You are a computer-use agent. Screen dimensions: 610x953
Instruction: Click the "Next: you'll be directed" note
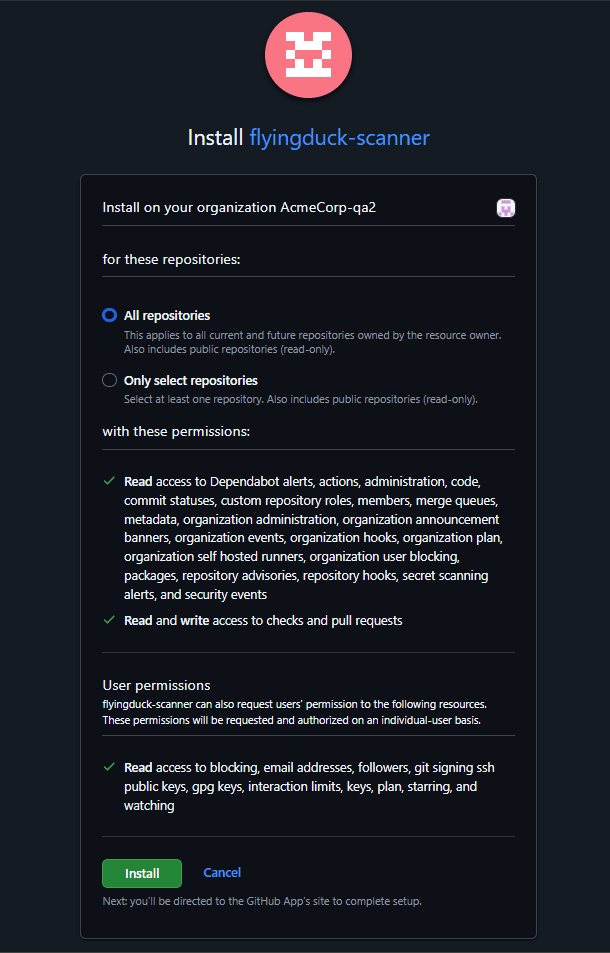[262, 901]
